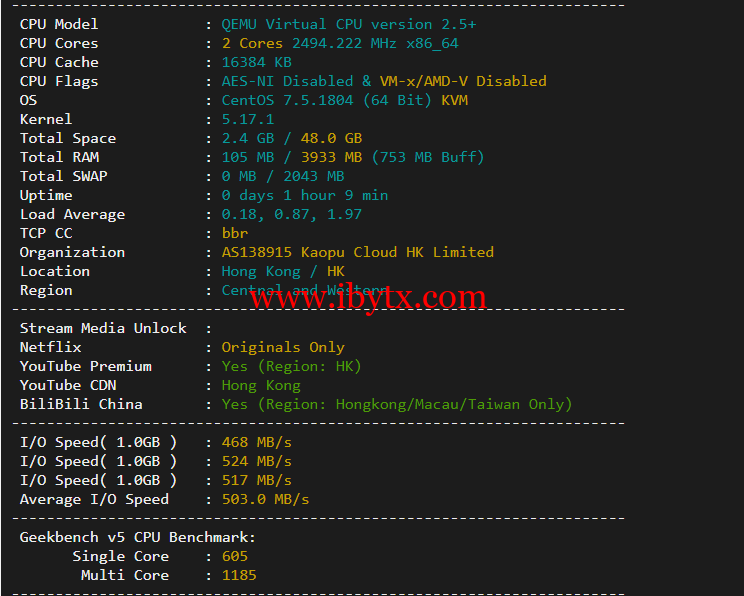Select the YouTube Premium region result
The width and height of the screenshot is (744, 596).
pos(291,366)
